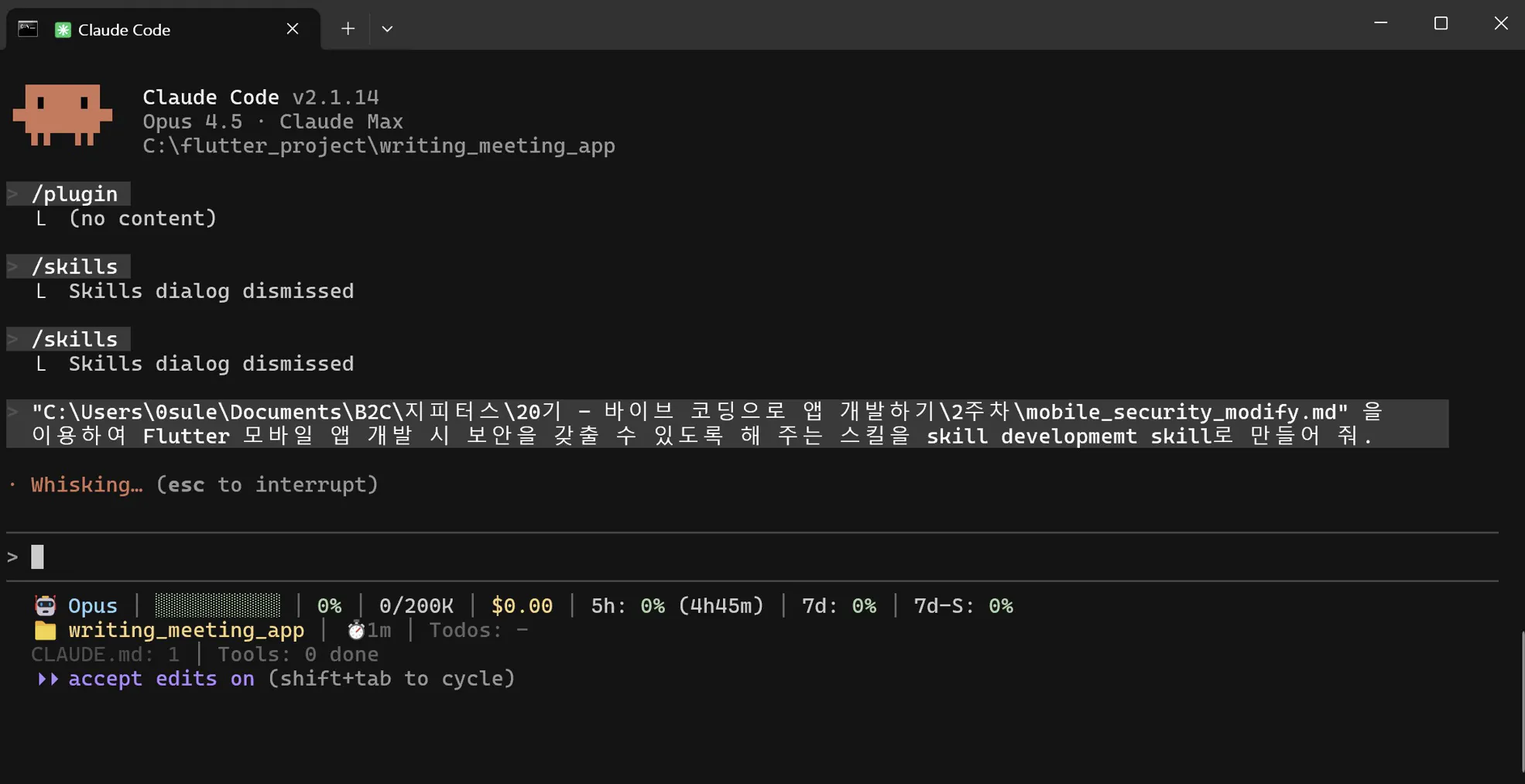
Task: Click the /plugin command line
Action: pos(68,193)
